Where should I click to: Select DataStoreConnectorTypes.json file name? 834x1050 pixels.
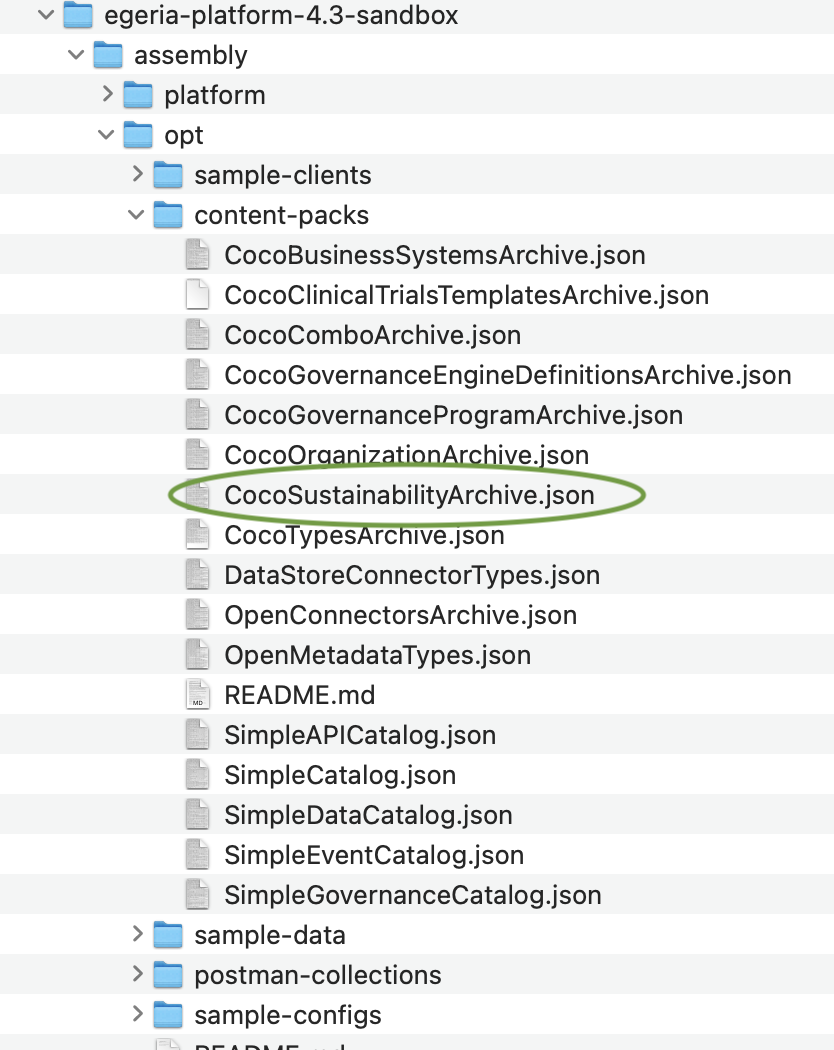tap(411, 575)
